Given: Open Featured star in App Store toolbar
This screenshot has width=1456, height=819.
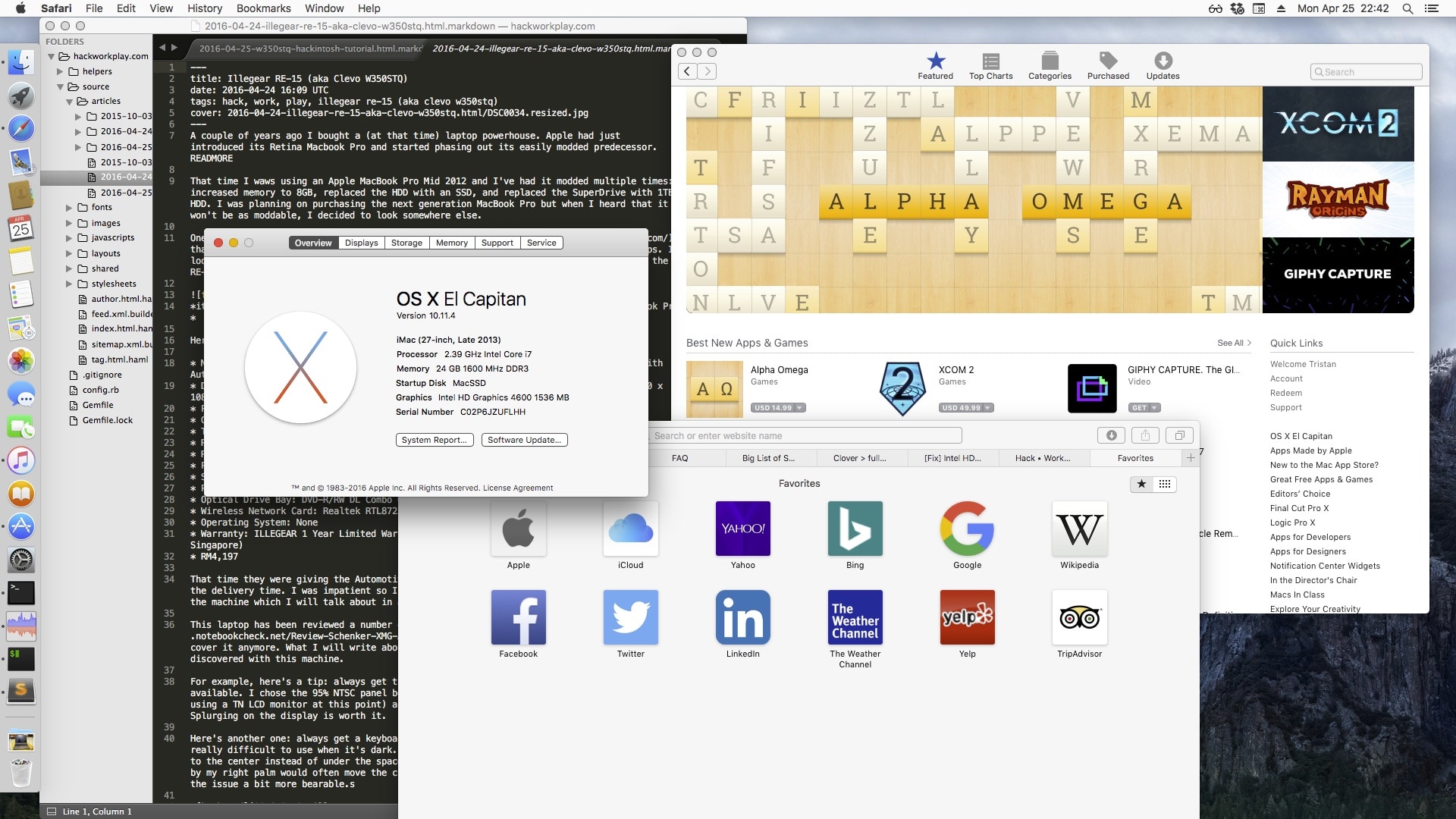Looking at the screenshot, I should pos(936,66).
